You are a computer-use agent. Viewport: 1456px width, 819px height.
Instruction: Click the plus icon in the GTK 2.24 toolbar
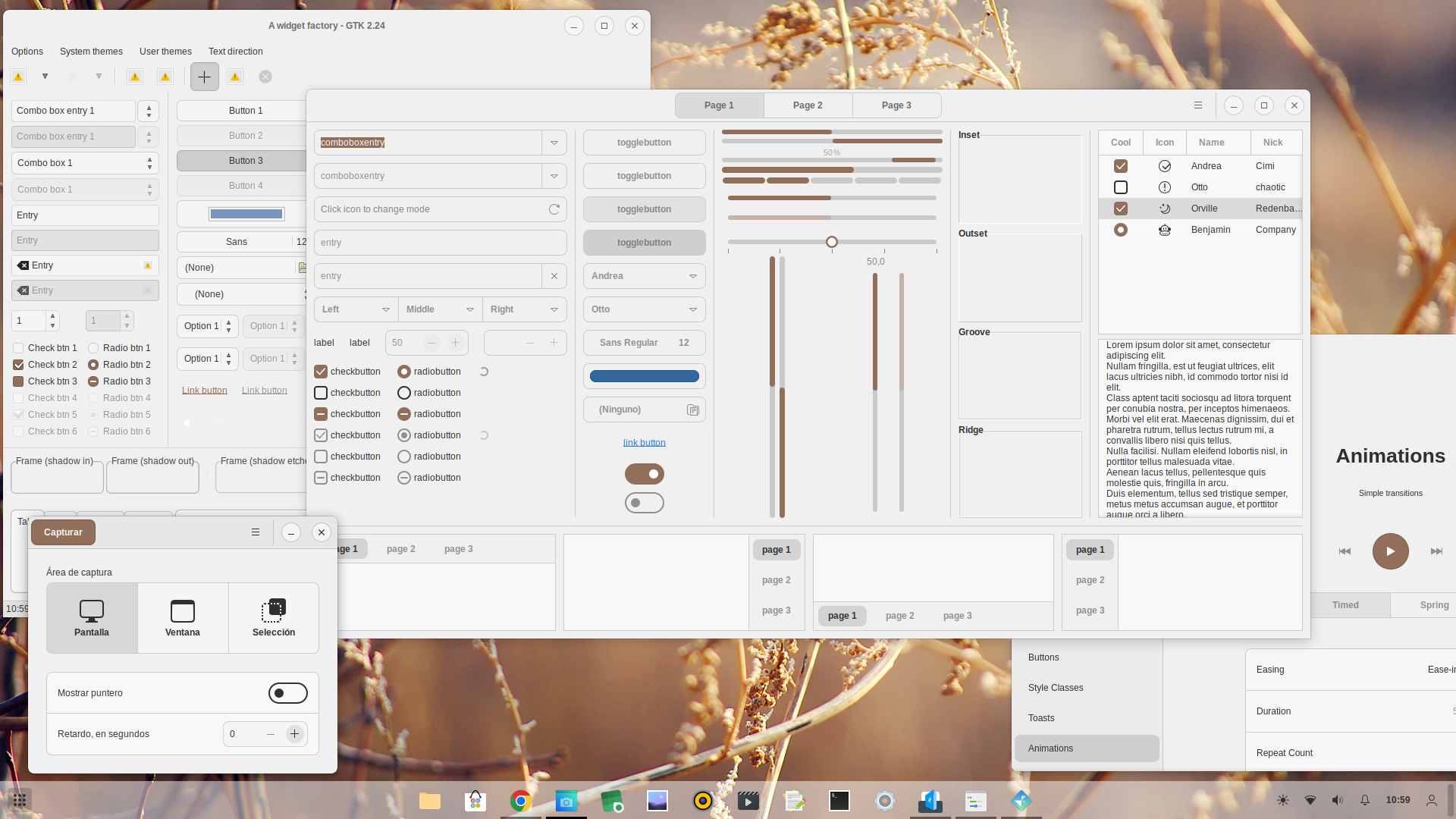[205, 77]
